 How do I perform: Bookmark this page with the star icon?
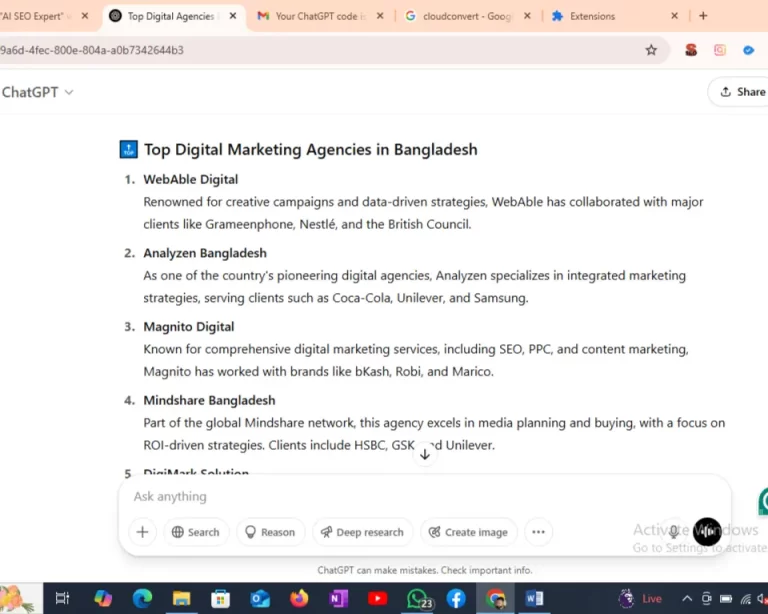pos(651,50)
